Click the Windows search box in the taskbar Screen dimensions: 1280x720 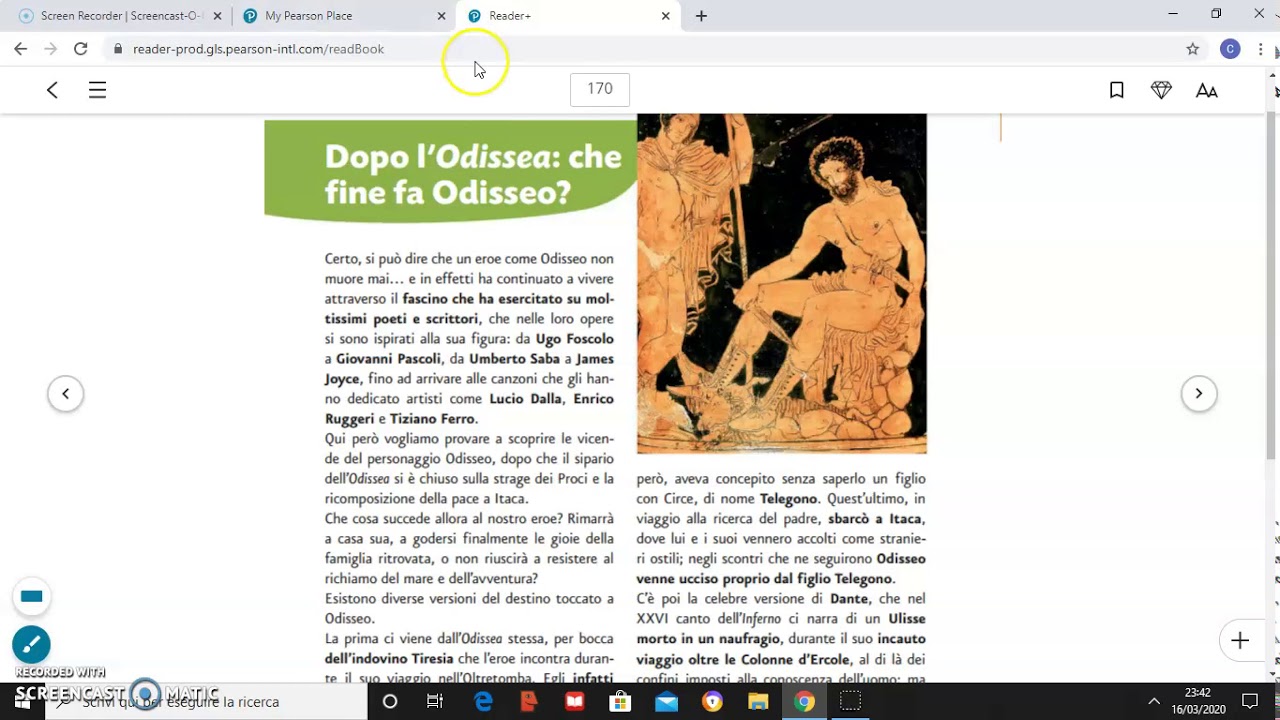[x=208, y=702]
